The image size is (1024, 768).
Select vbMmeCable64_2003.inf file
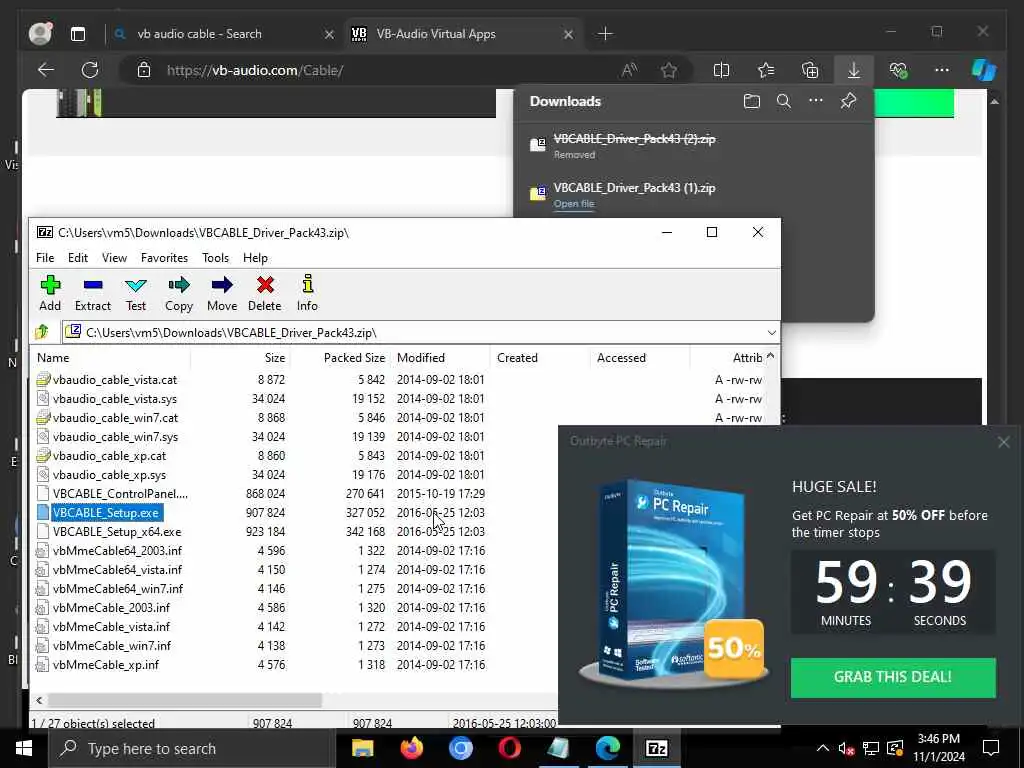(118, 551)
